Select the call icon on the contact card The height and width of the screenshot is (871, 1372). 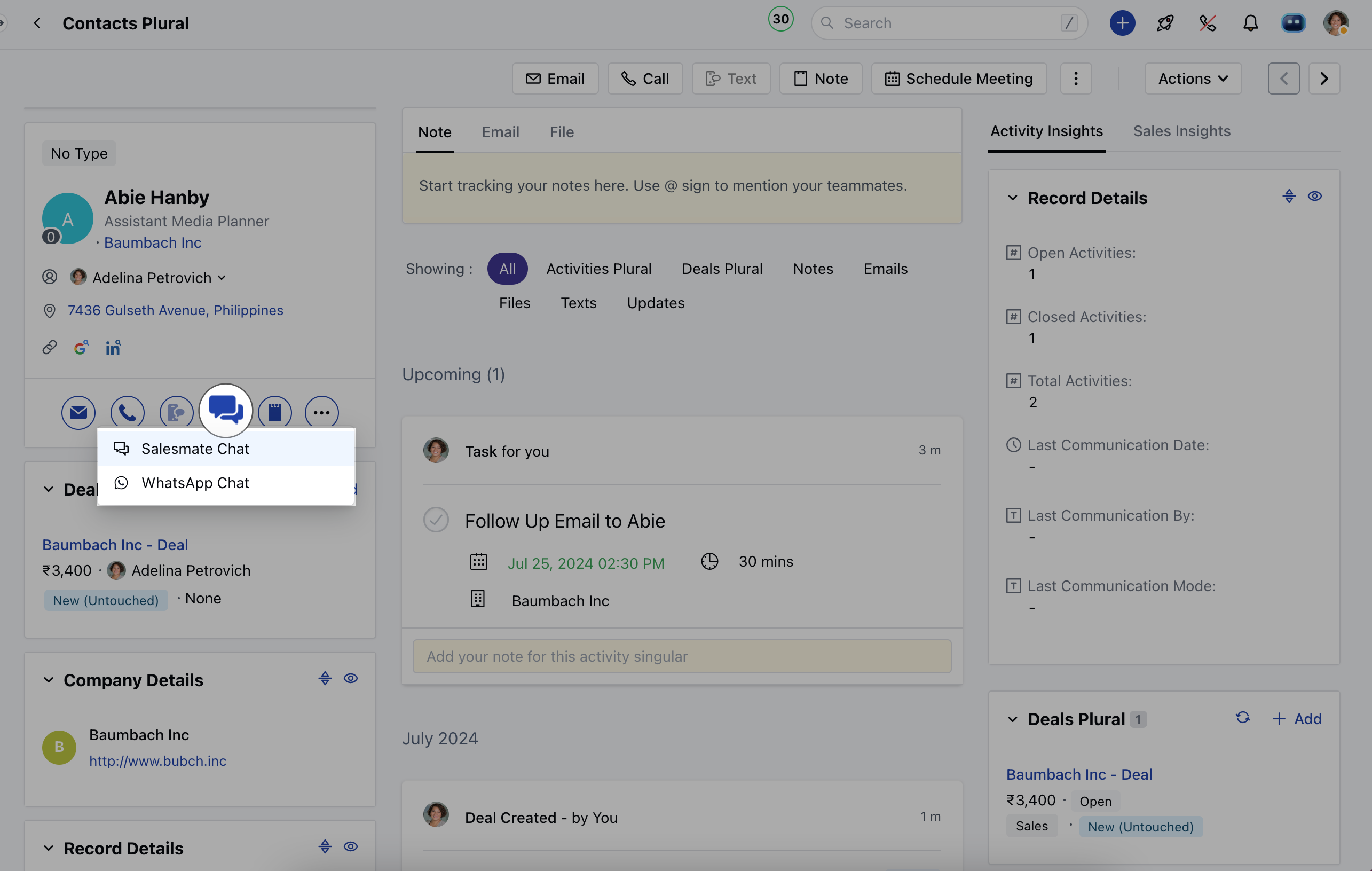click(x=127, y=412)
